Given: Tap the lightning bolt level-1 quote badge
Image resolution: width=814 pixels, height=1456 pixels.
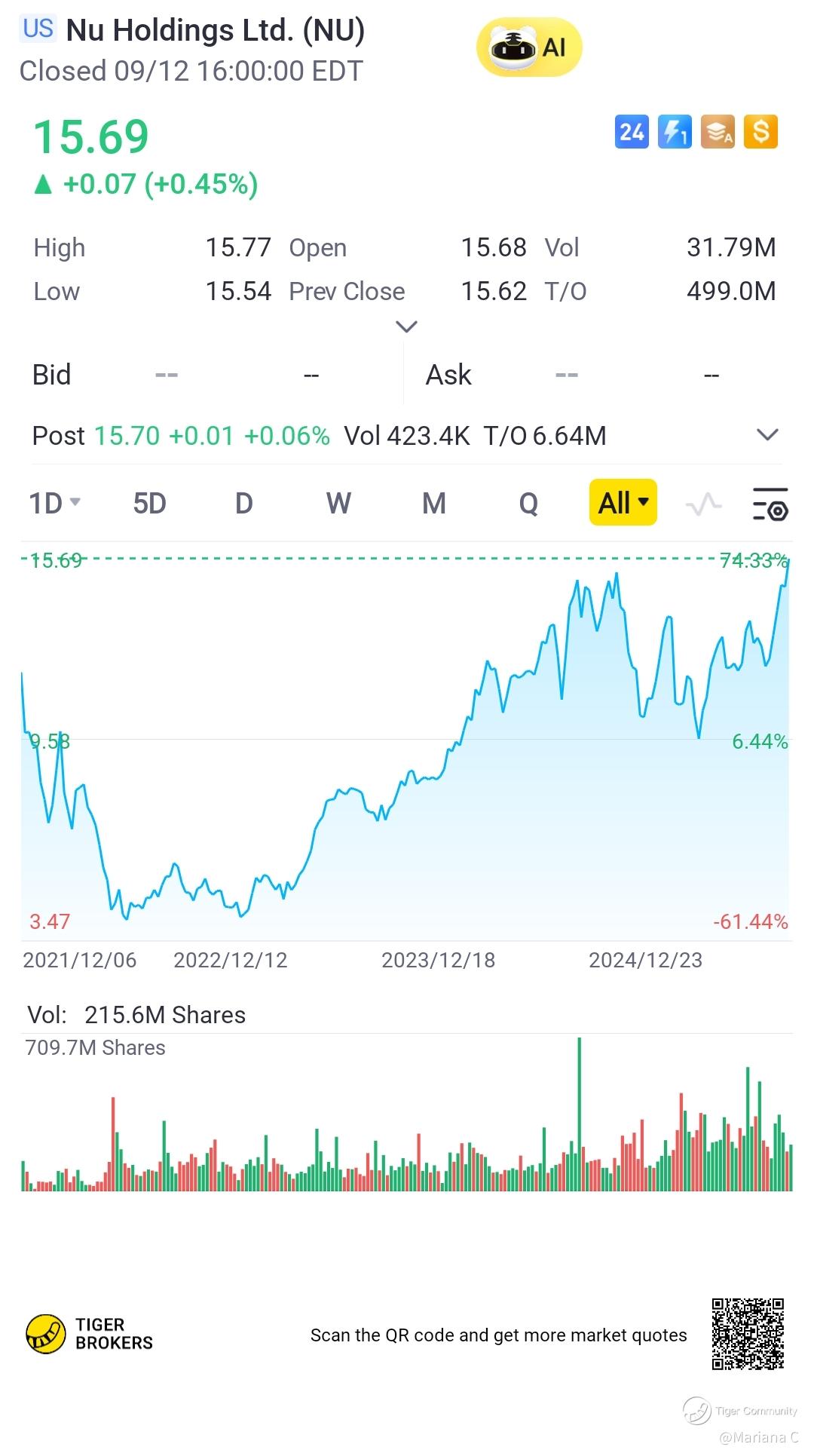Looking at the screenshot, I should [x=675, y=132].
